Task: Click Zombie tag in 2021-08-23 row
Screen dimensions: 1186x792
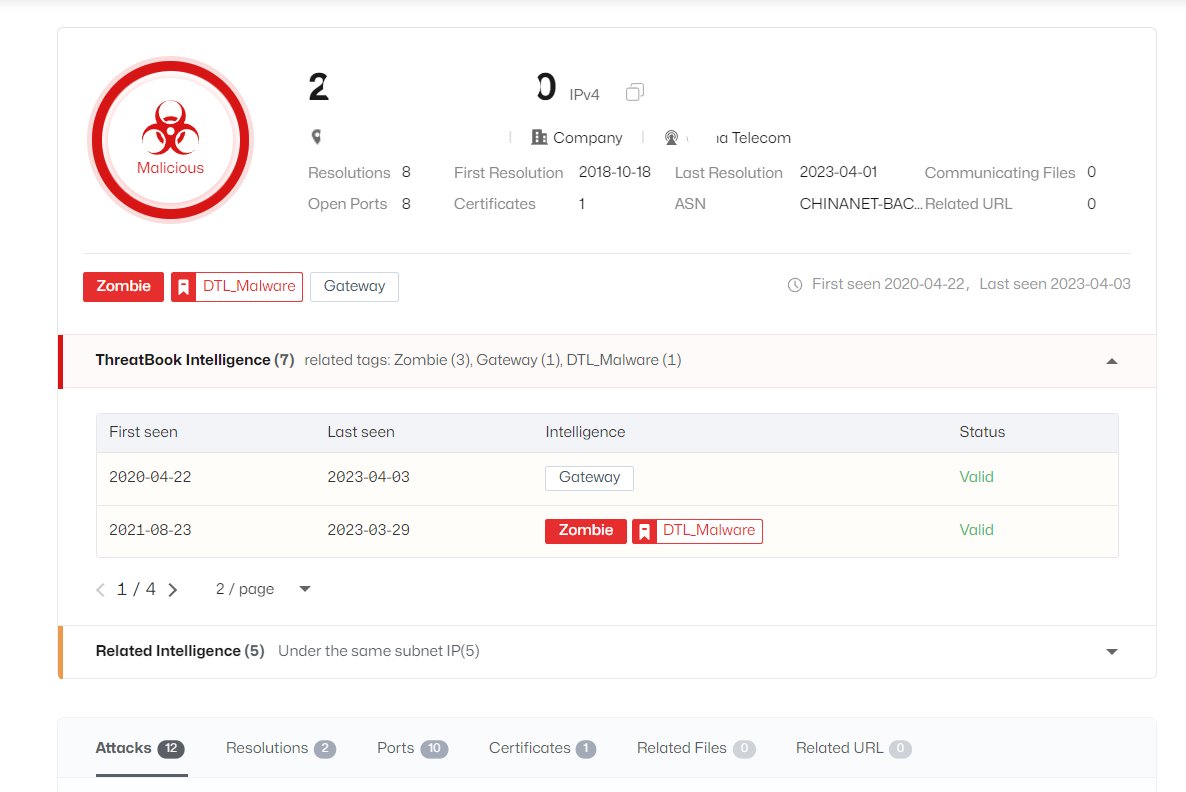Action: point(585,531)
